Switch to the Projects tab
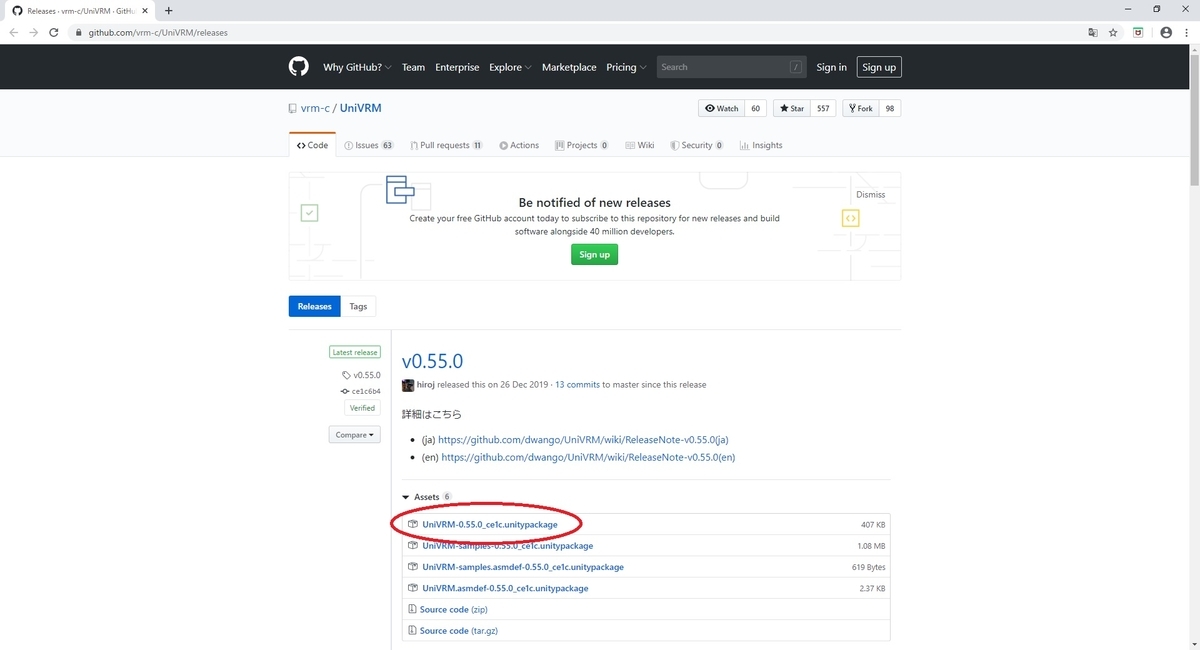1200x650 pixels. click(x=582, y=145)
